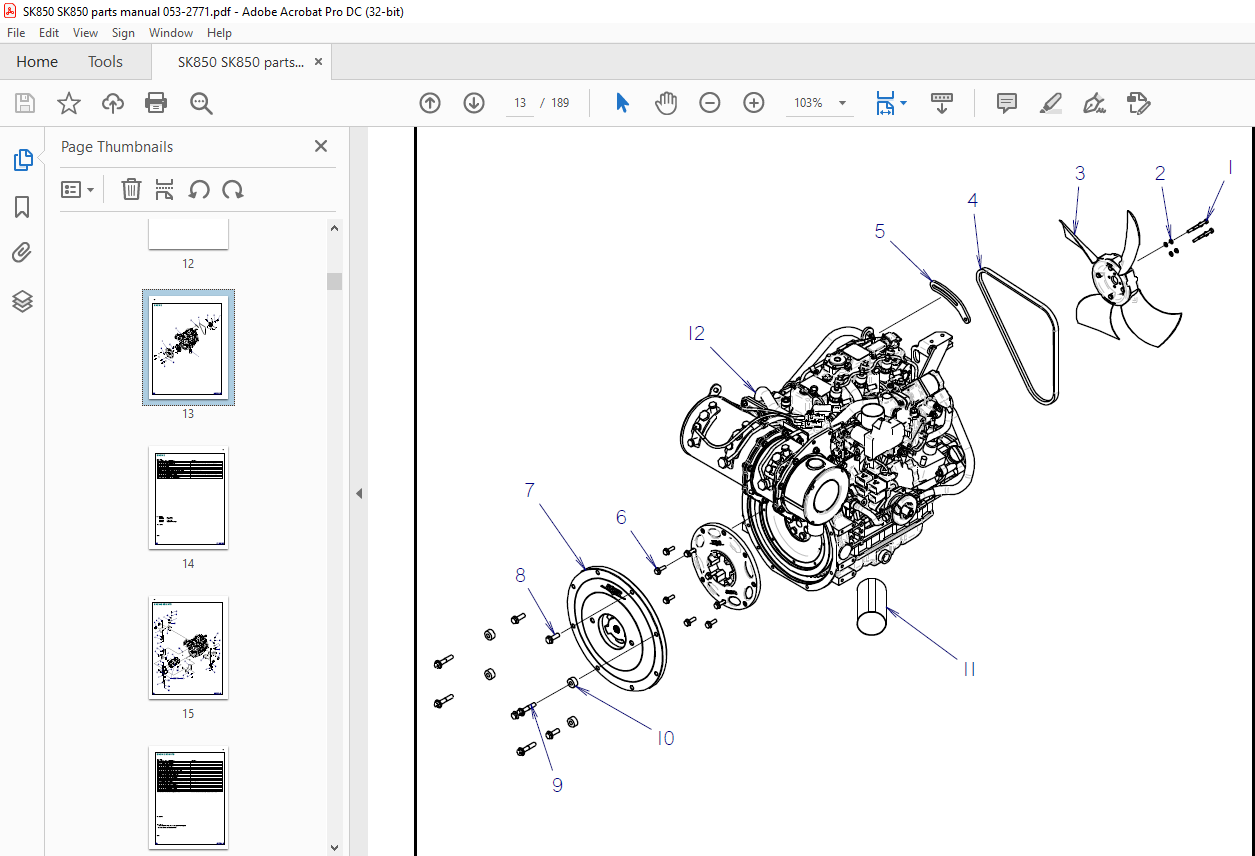Select the page 15 thumbnail
Viewport: 1255px width, 856px height.
188,647
